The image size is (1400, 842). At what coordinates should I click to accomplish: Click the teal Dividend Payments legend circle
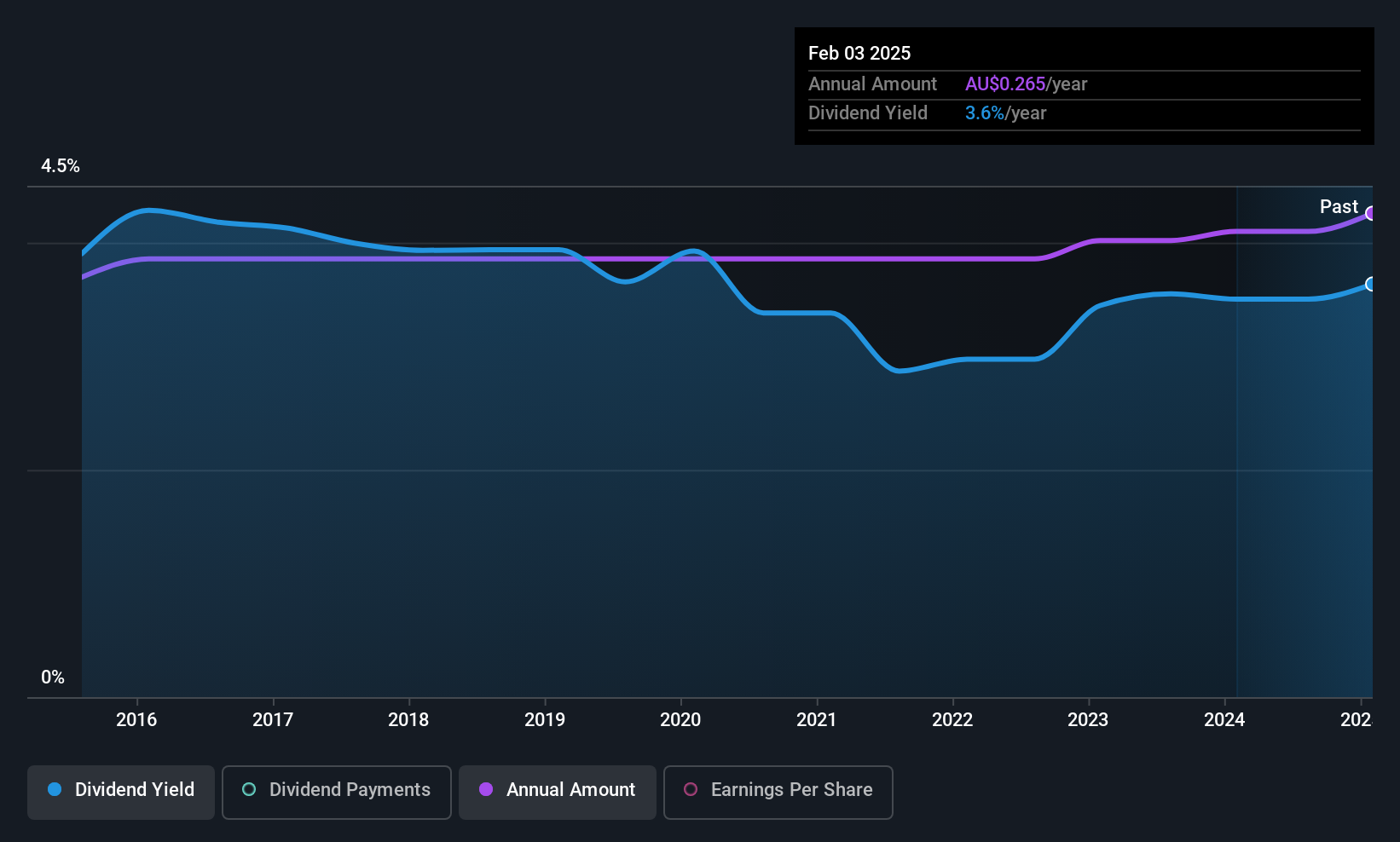click(x=249, y=789)
